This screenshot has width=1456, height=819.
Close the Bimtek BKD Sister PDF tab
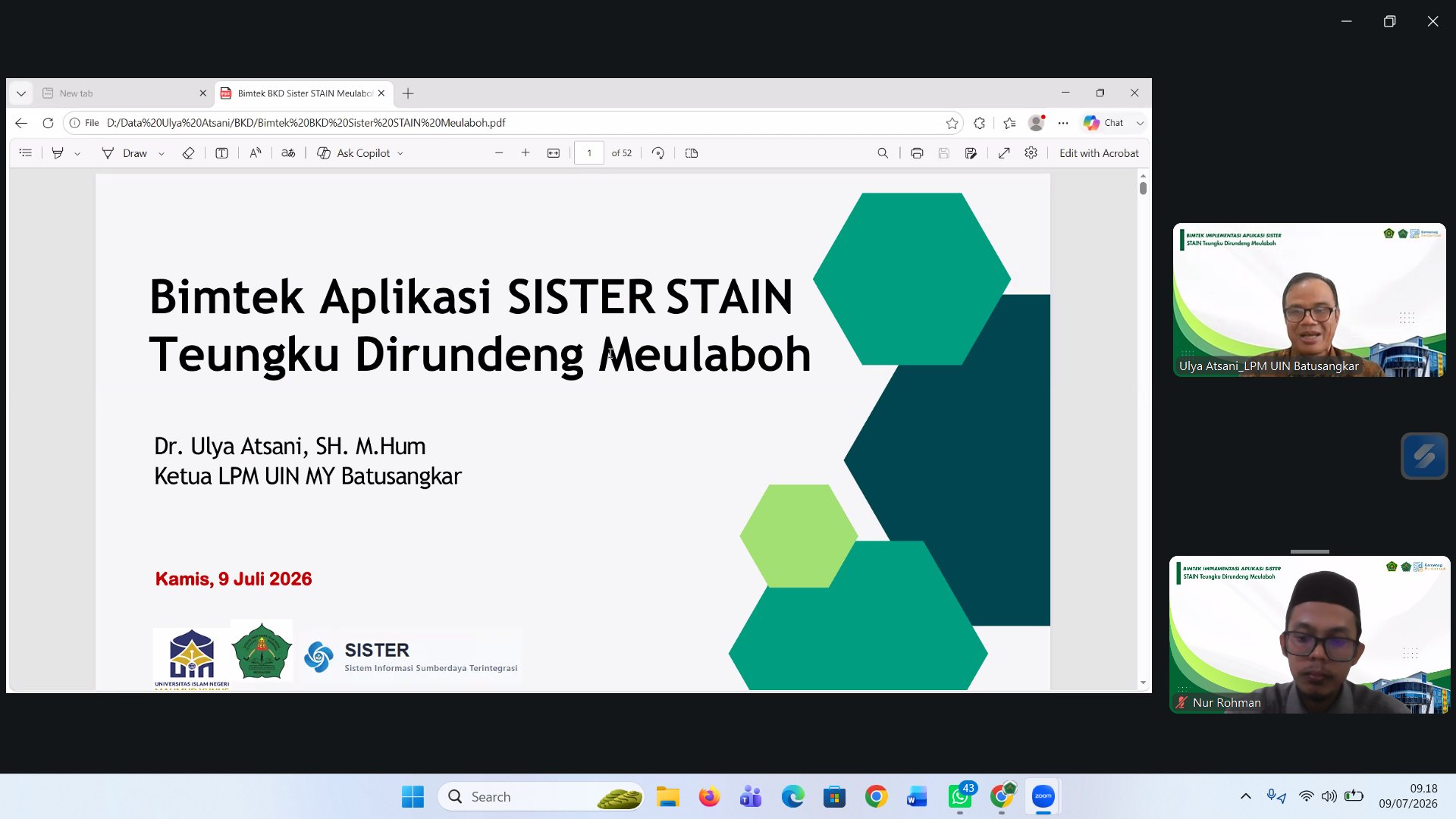coord(381,93)
